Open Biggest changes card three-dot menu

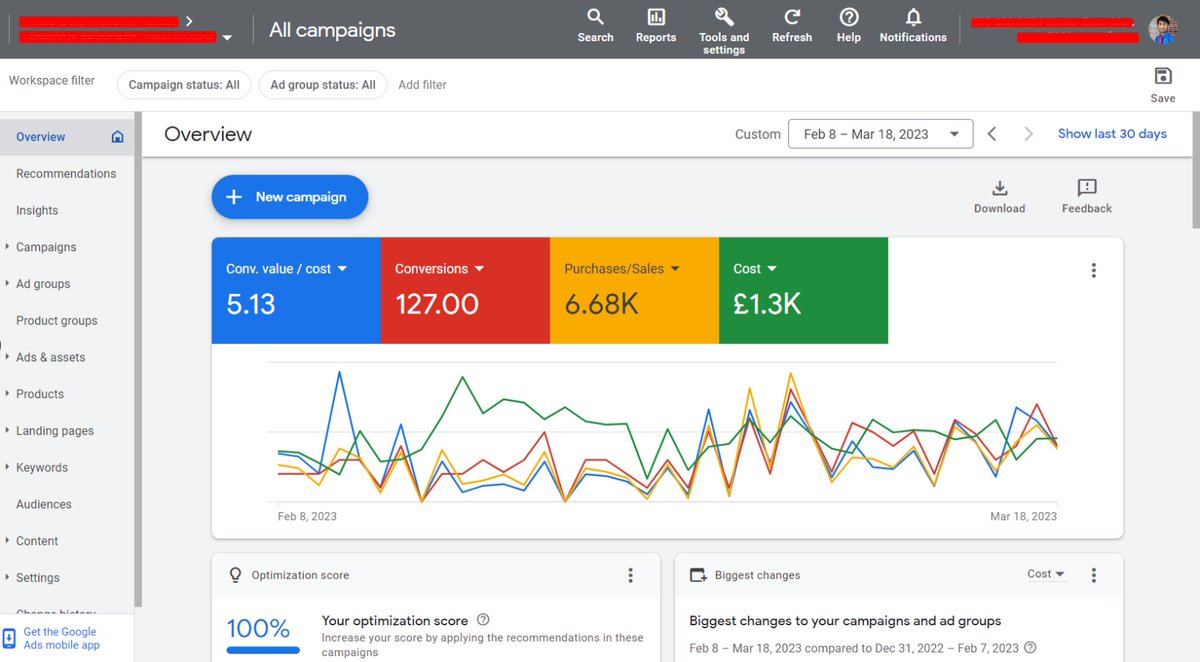click(1093, 575)
